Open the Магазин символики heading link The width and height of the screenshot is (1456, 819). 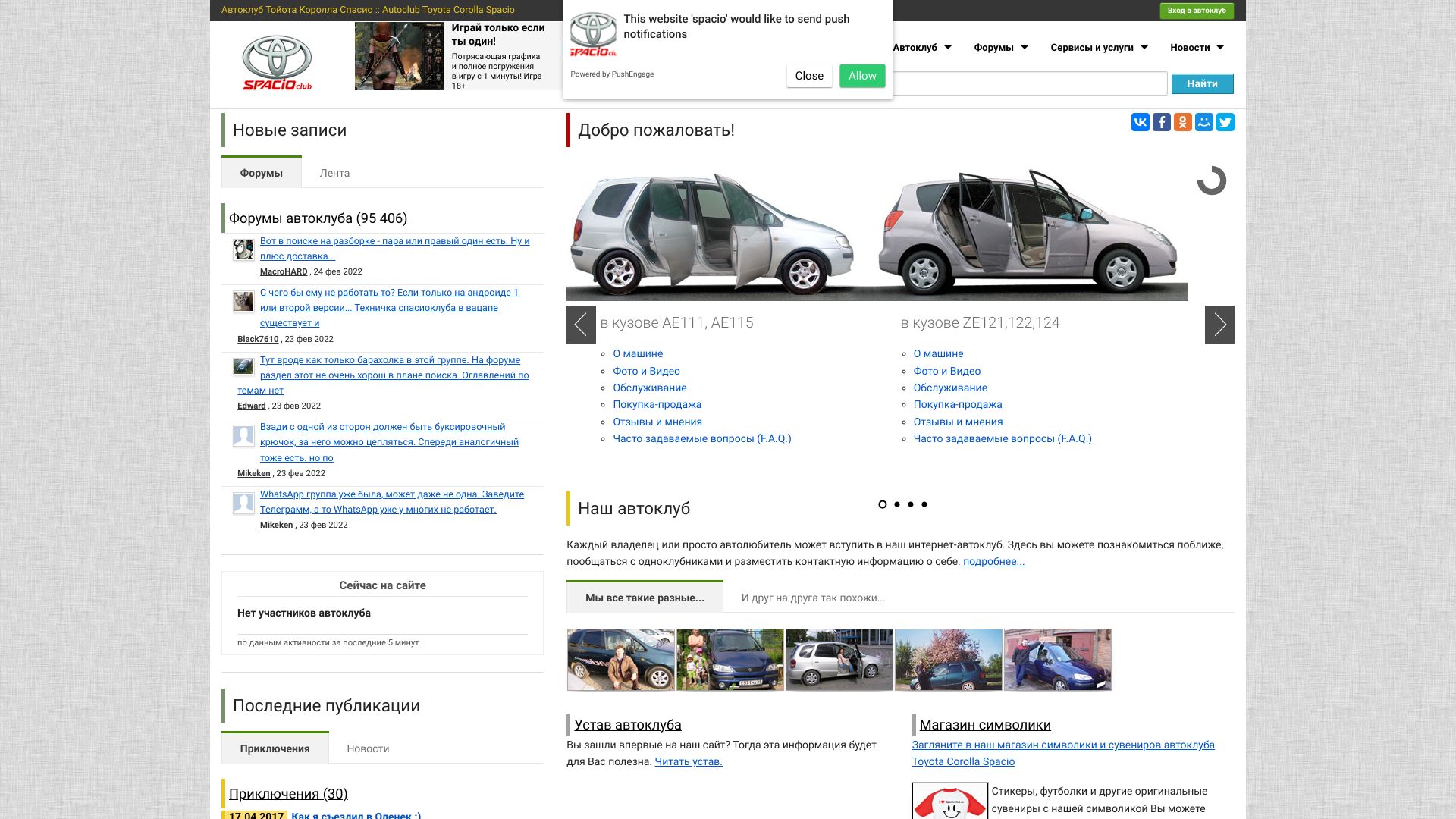(985, 725)
